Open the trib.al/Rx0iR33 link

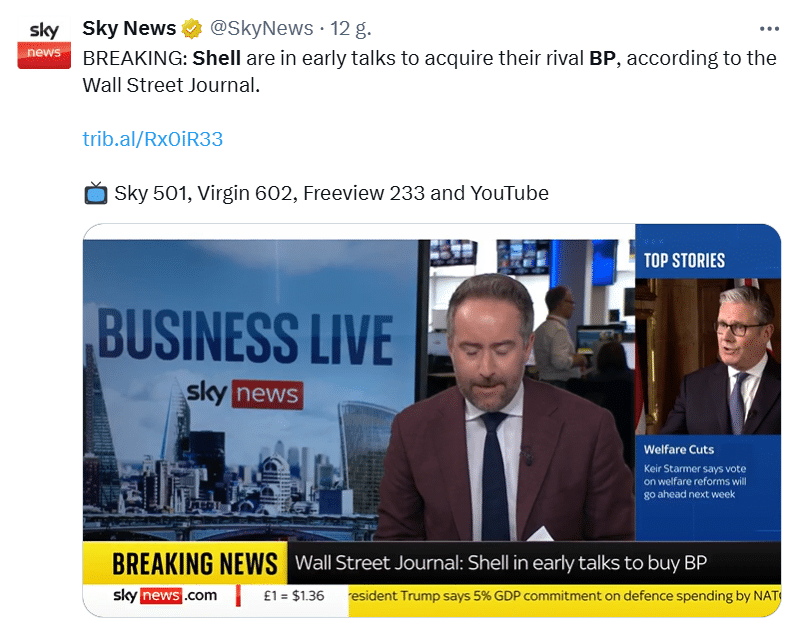152,139
